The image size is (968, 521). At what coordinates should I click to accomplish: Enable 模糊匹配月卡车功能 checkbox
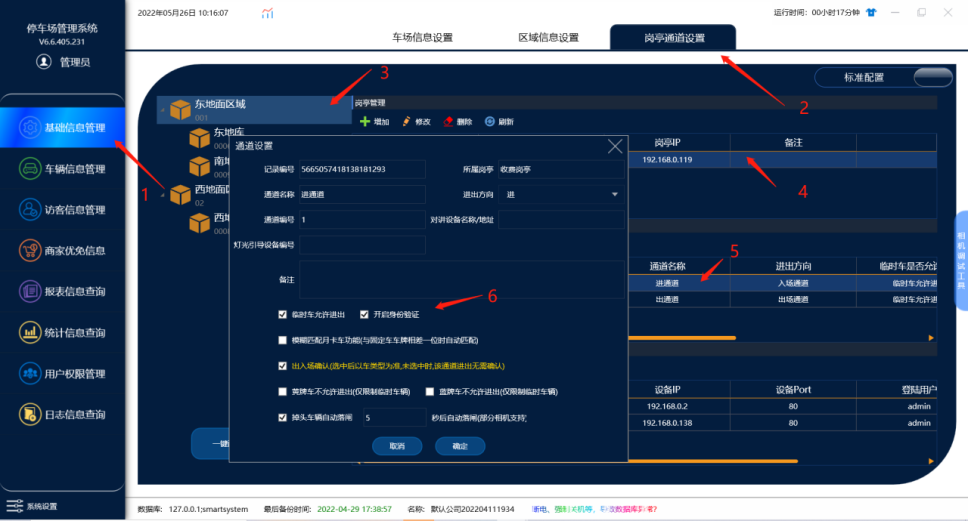(x=283, y=340)
